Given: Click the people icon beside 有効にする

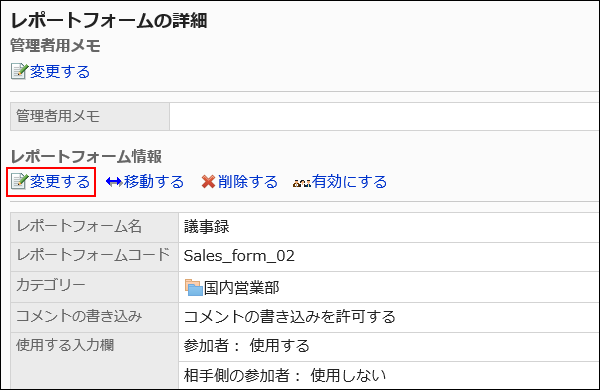Looking at the screenshot, I should (x=302, y=184).
